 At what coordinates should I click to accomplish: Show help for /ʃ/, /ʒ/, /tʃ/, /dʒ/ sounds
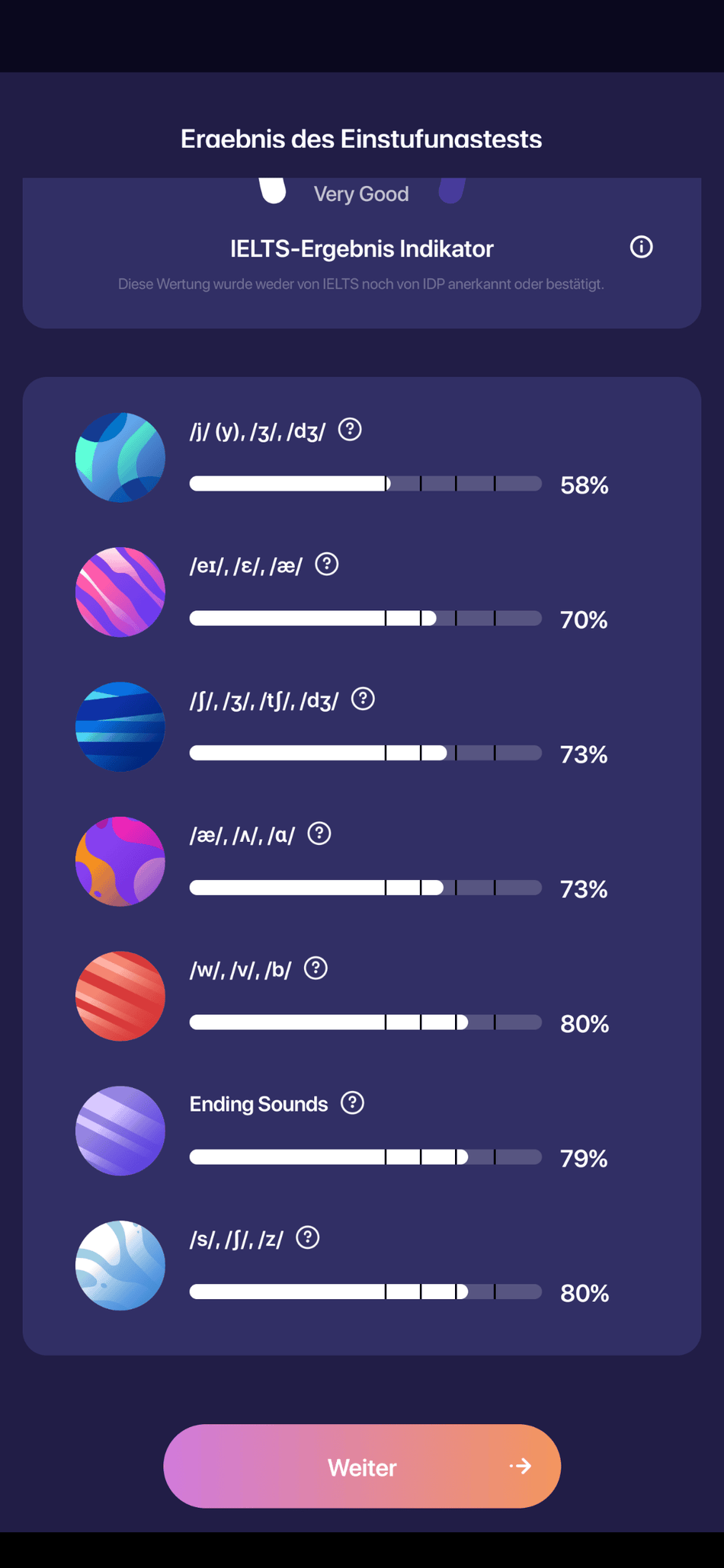coord(363,699)
